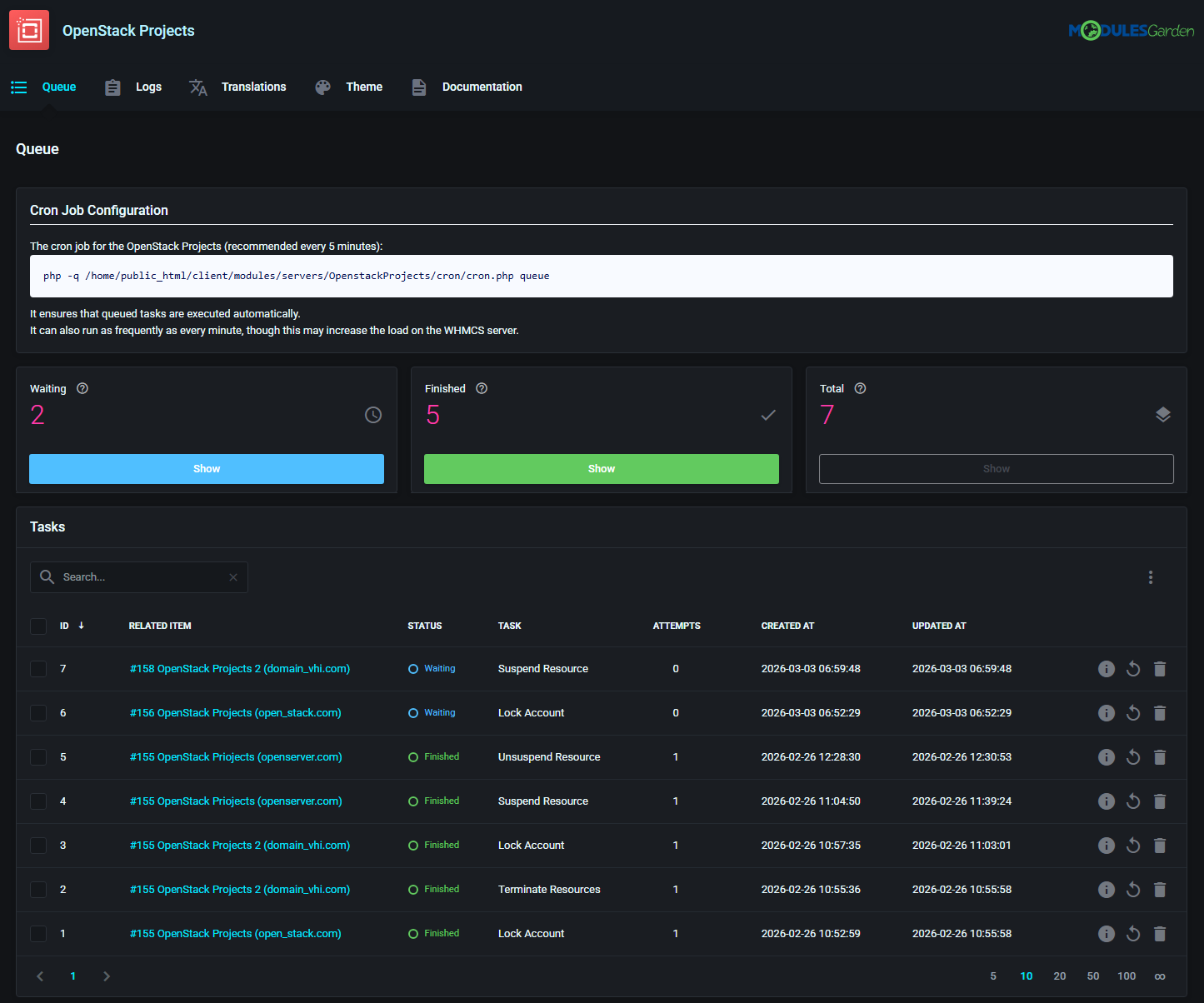Open related item link of task 6
The height and width of the screenshot is (1003, 1204).
(236, 713)
